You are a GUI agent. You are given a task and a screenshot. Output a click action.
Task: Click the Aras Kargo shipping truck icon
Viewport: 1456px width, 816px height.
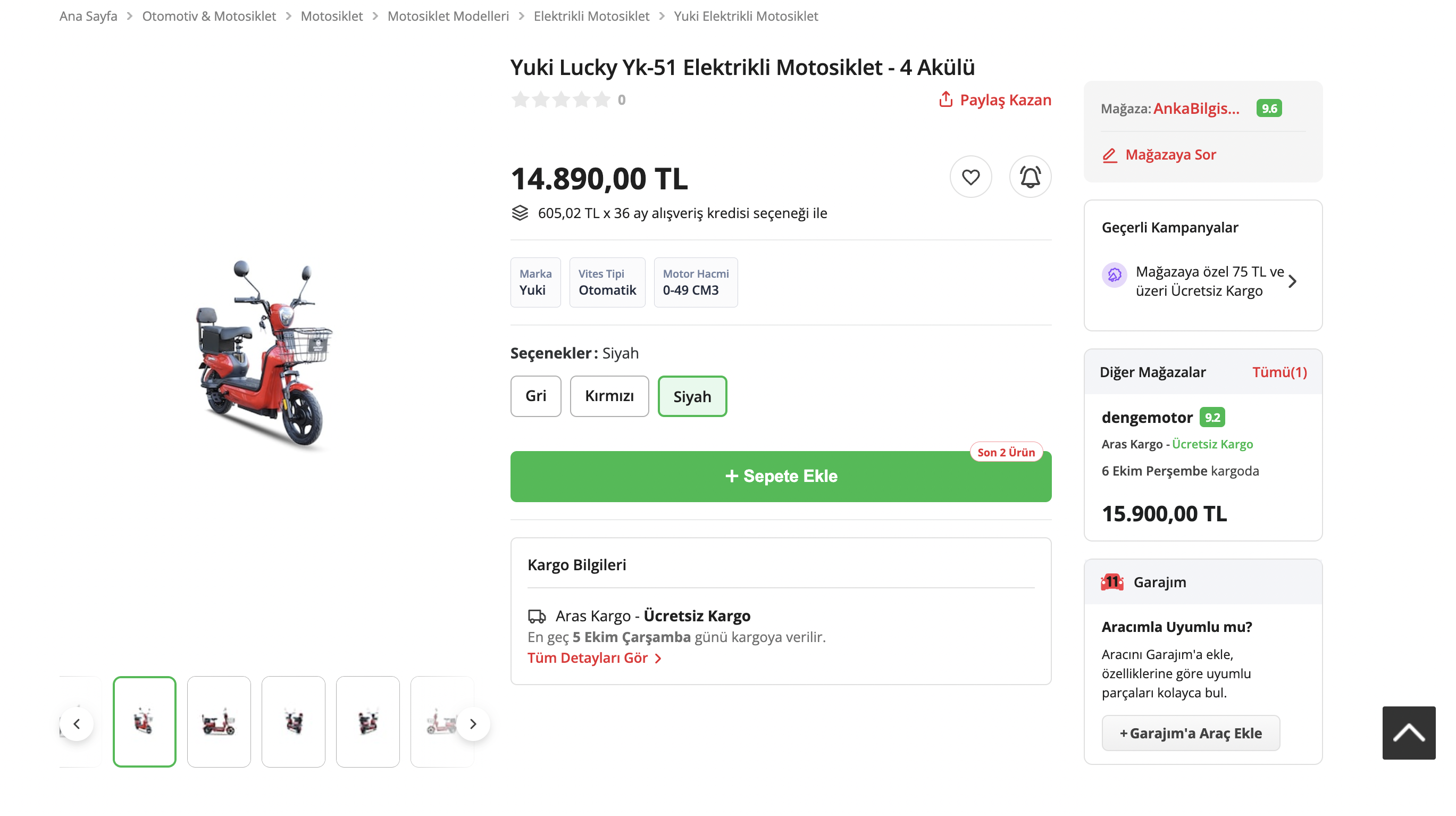pos(537,617)
